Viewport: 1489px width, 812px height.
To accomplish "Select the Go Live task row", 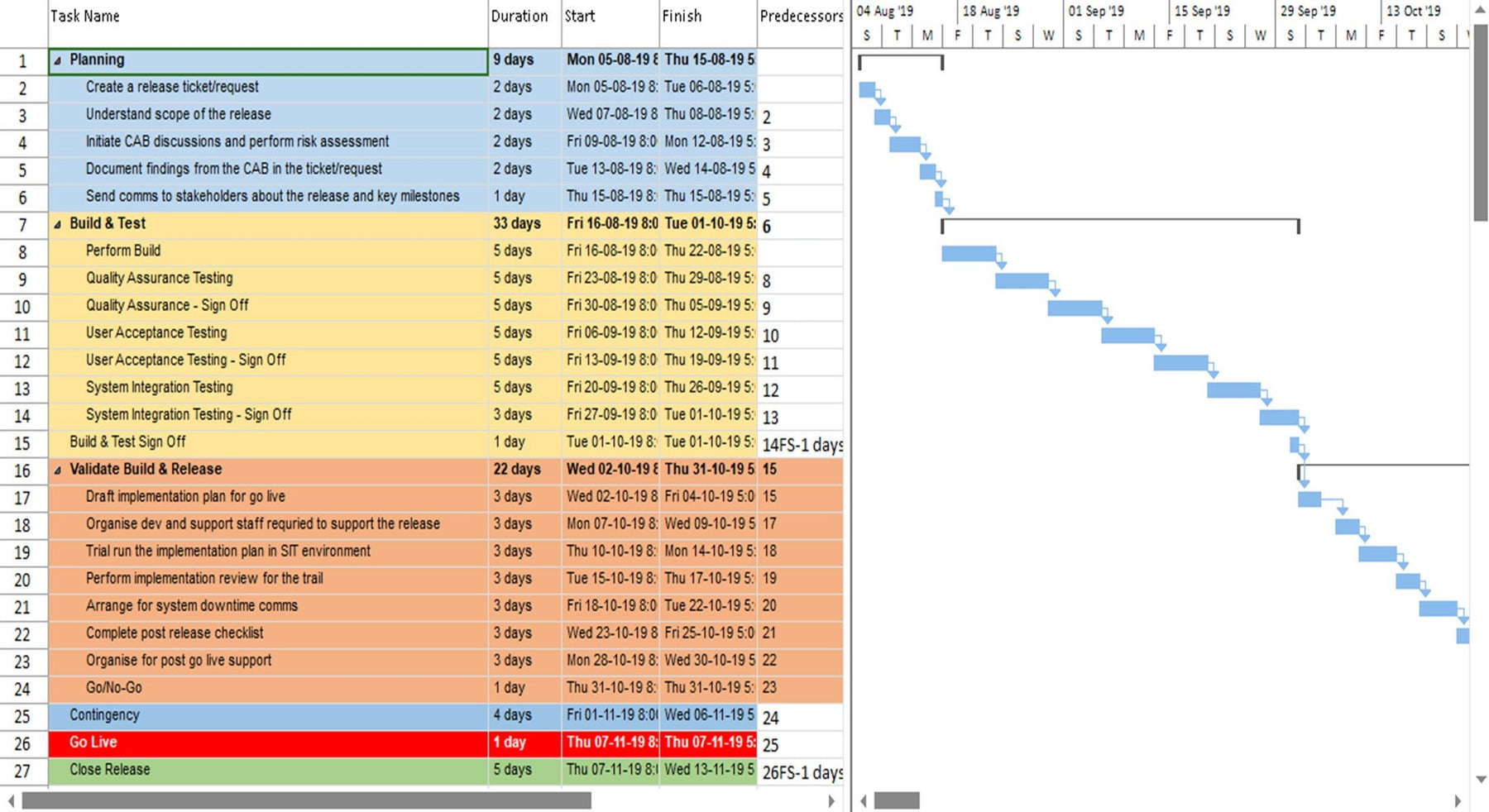I will (93, 742).
